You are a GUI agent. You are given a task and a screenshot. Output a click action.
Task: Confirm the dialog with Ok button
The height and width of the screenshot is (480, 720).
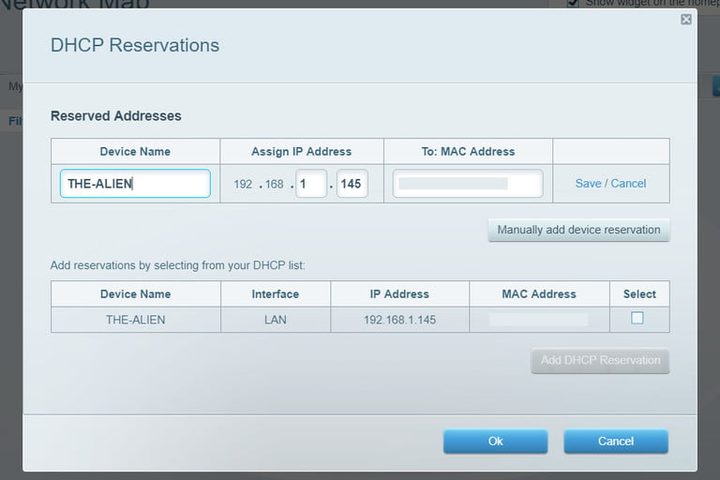click(495, 441)
